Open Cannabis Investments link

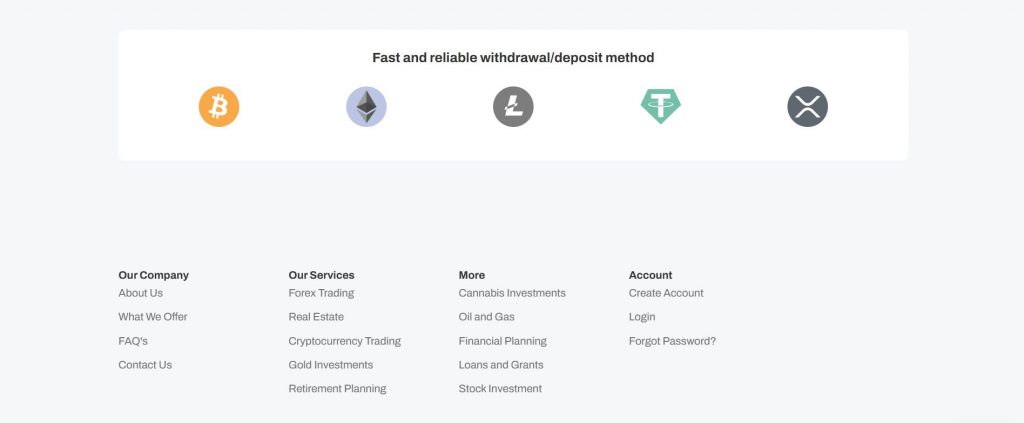(512, 293)
